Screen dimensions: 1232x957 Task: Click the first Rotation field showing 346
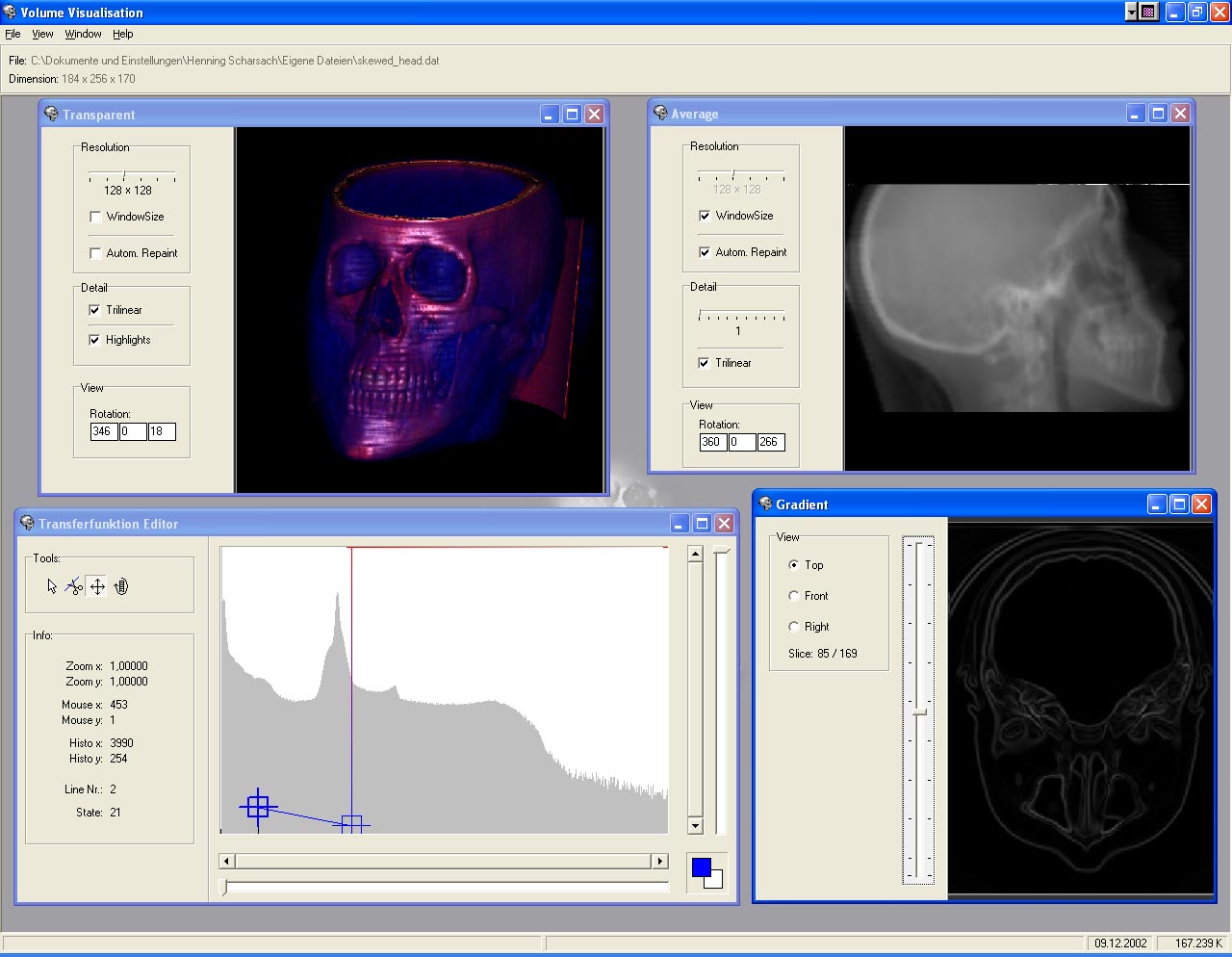[x=103, y=431]
